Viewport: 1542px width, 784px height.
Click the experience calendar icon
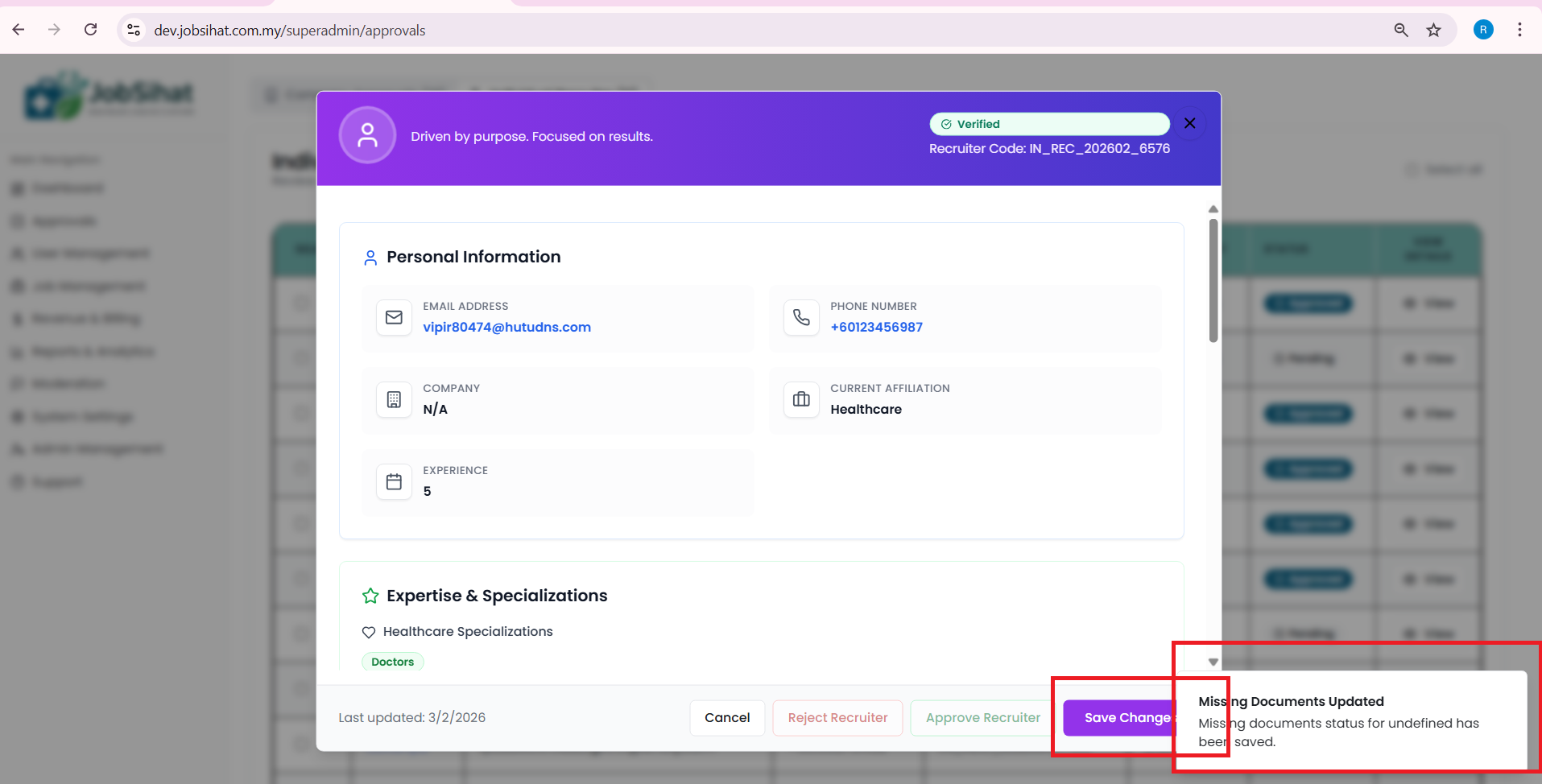pyautogui.click(x=394, y=482)
